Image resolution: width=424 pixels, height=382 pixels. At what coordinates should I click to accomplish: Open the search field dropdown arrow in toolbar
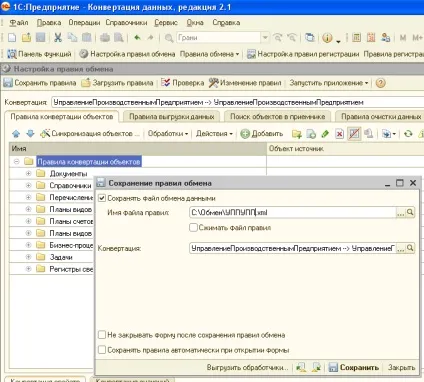click(265, 38)
